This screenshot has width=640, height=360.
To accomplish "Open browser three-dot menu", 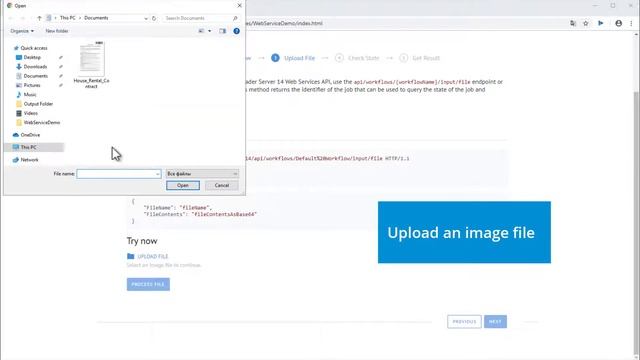I will [x=631, y=23].
